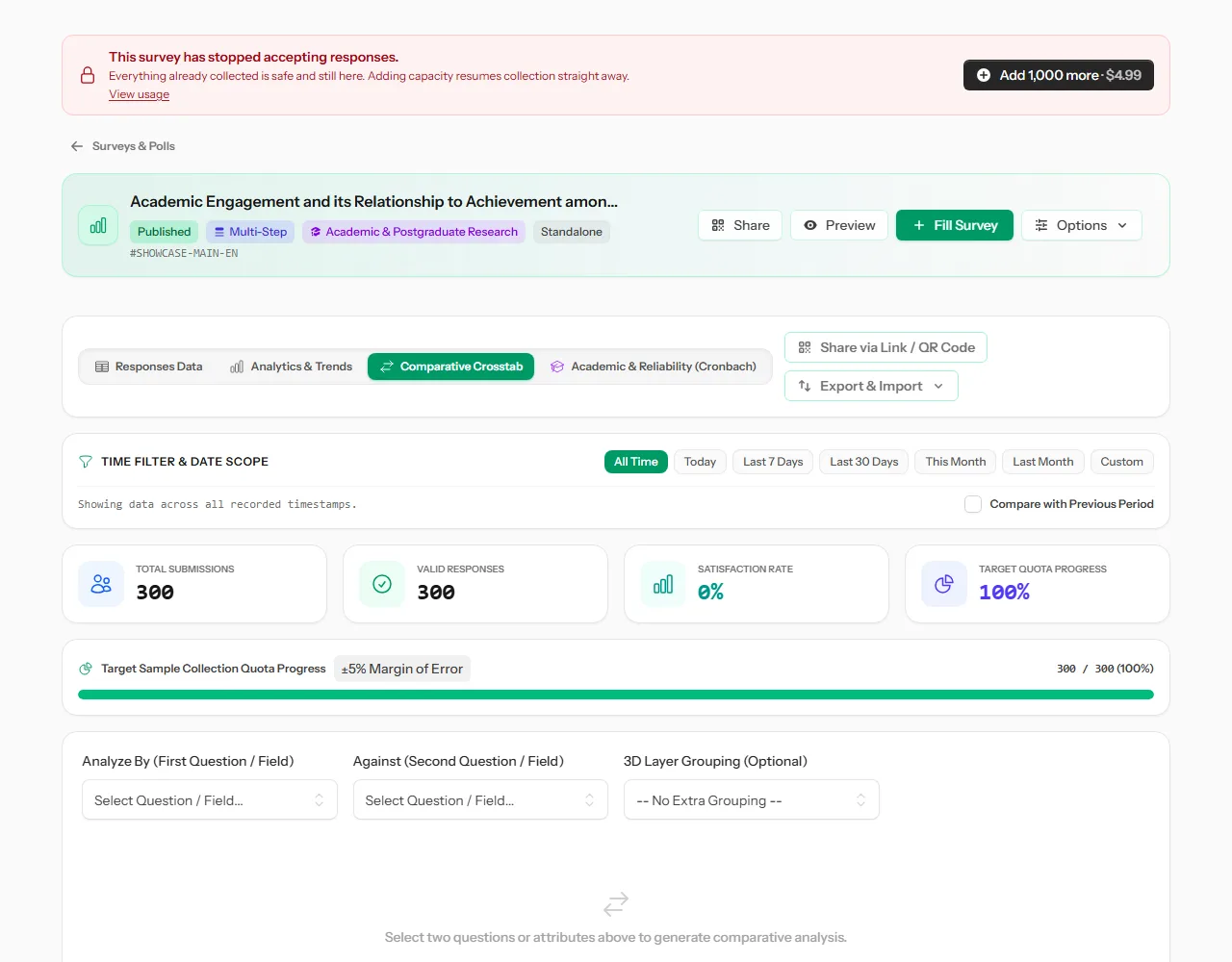Click the pie icon beside Target Sample Collection
The height and width of the screenshot is (962, 1232).
click(86, 669)
